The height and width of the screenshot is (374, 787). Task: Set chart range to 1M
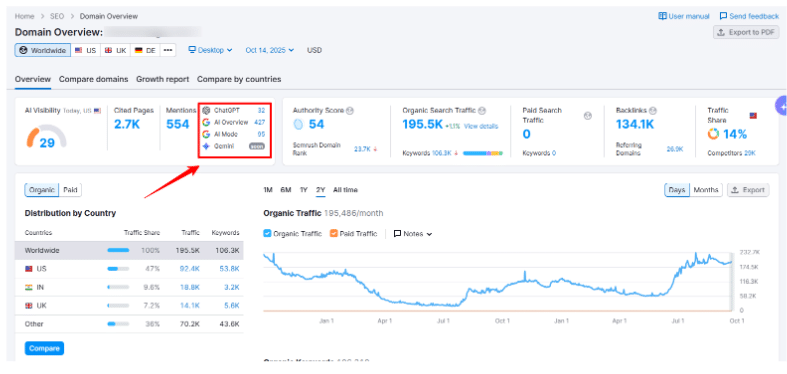[268, 190]
